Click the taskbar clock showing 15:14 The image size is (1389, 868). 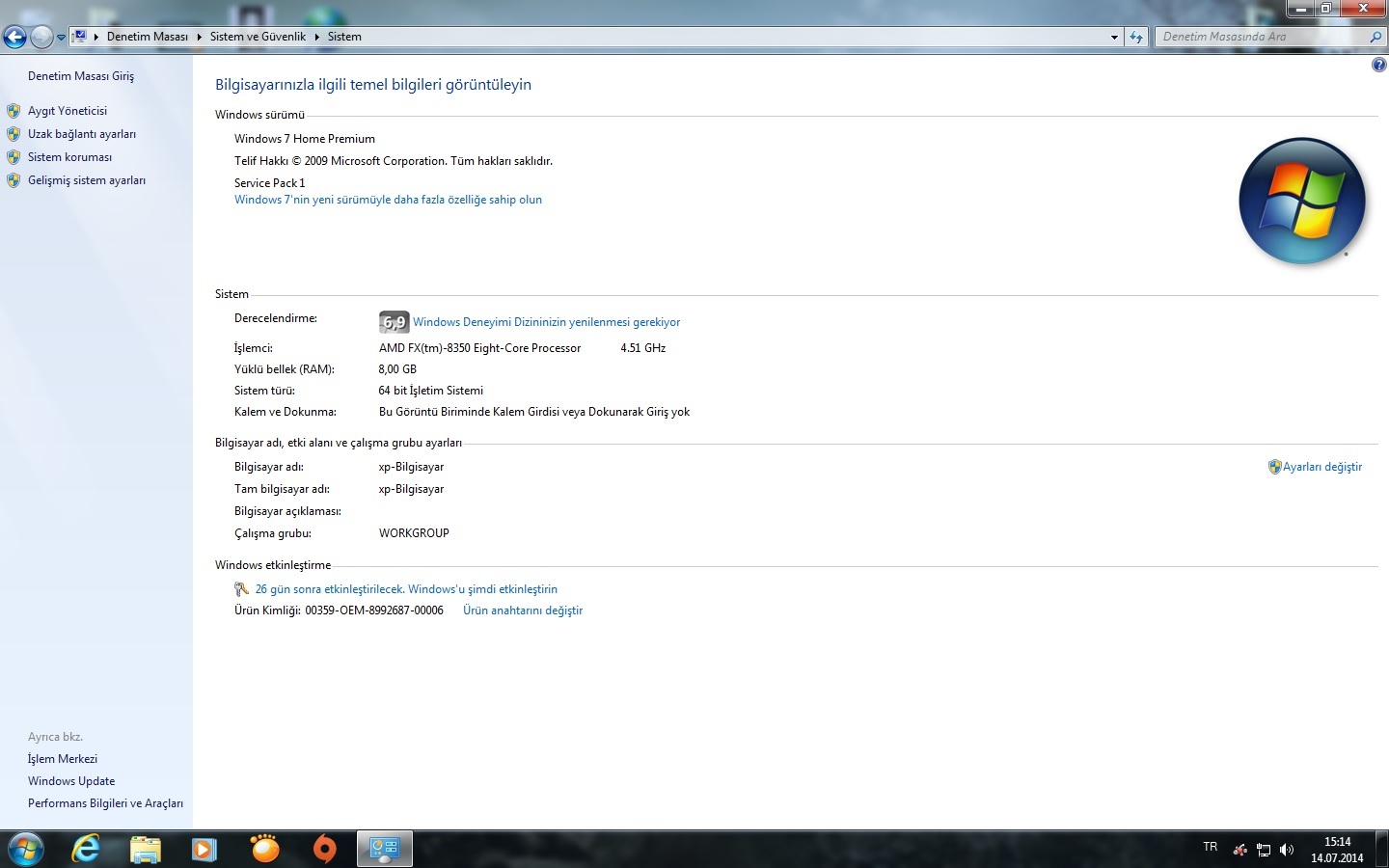click(1337, 850)
